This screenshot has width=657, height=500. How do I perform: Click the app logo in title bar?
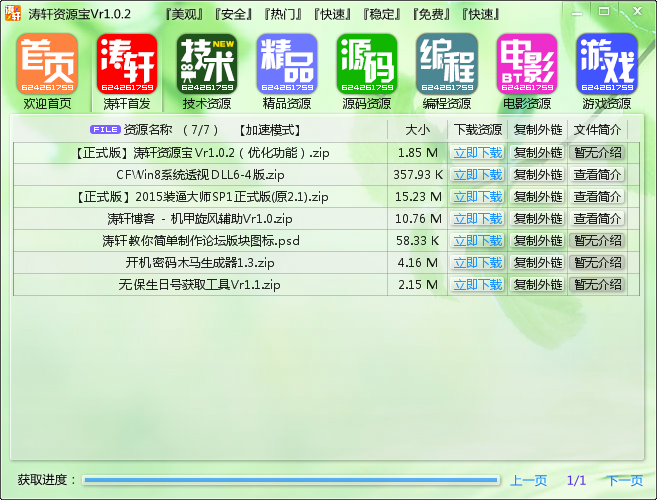point(13,13)
